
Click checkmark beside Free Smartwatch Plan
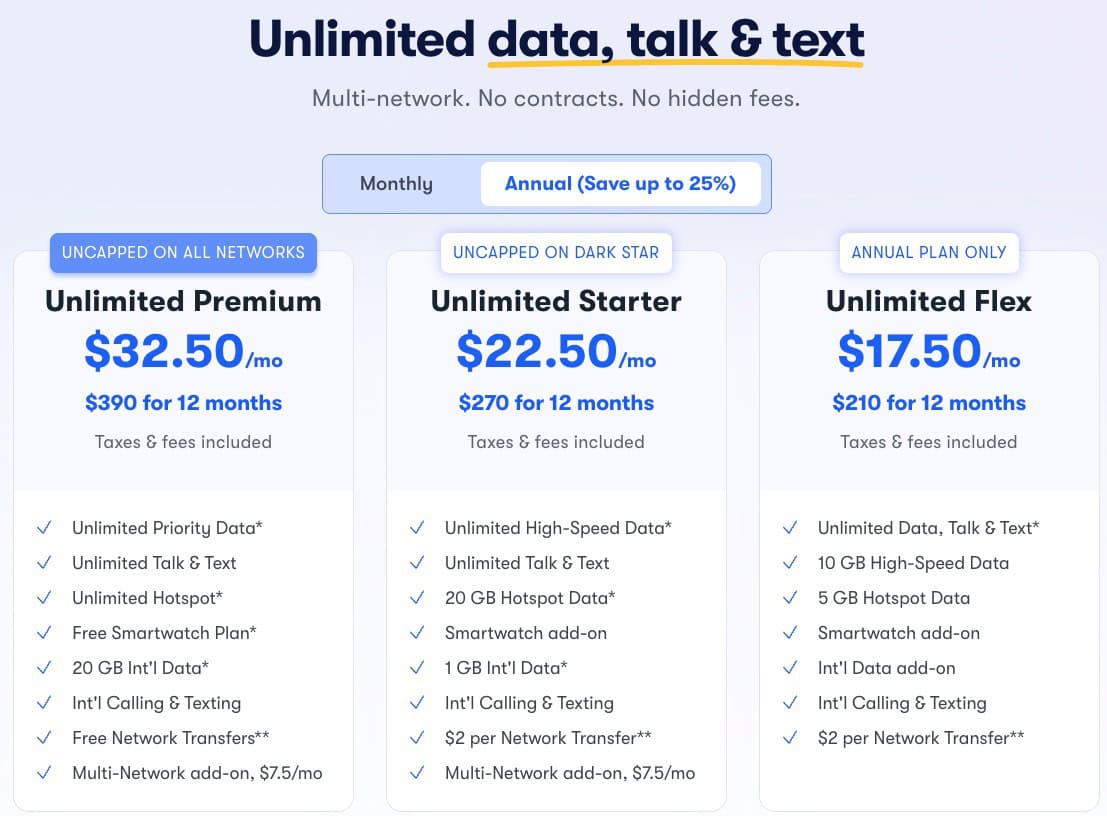pyautogui.click(x=44, y=633)
